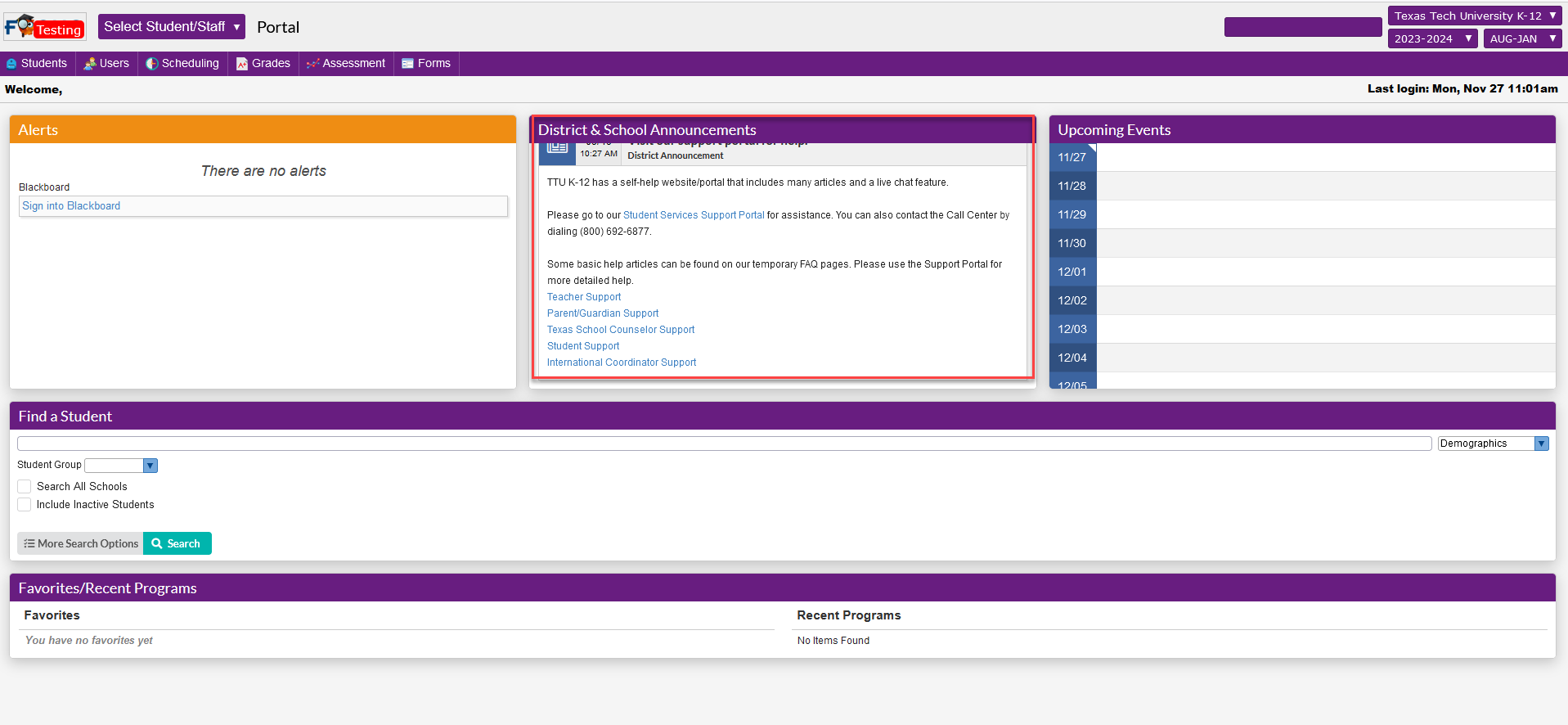This screenshot has width=1568, height=725.
Task: Click the Alerts panel header
Action: pos(263,129)
